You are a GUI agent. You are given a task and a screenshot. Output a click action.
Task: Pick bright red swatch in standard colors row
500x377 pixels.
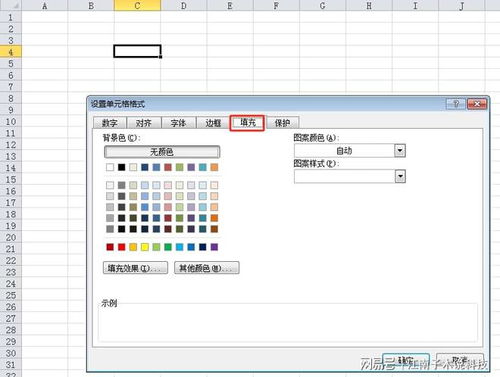[x=122, y=247]
